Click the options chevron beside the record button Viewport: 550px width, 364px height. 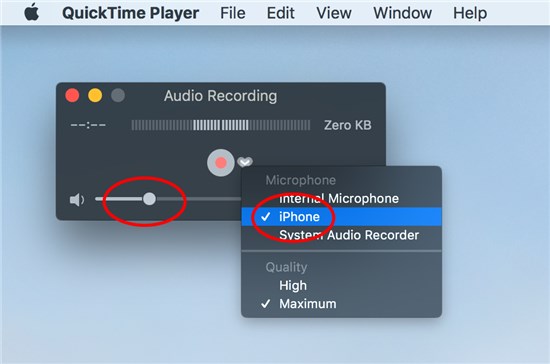pos(244,162)
